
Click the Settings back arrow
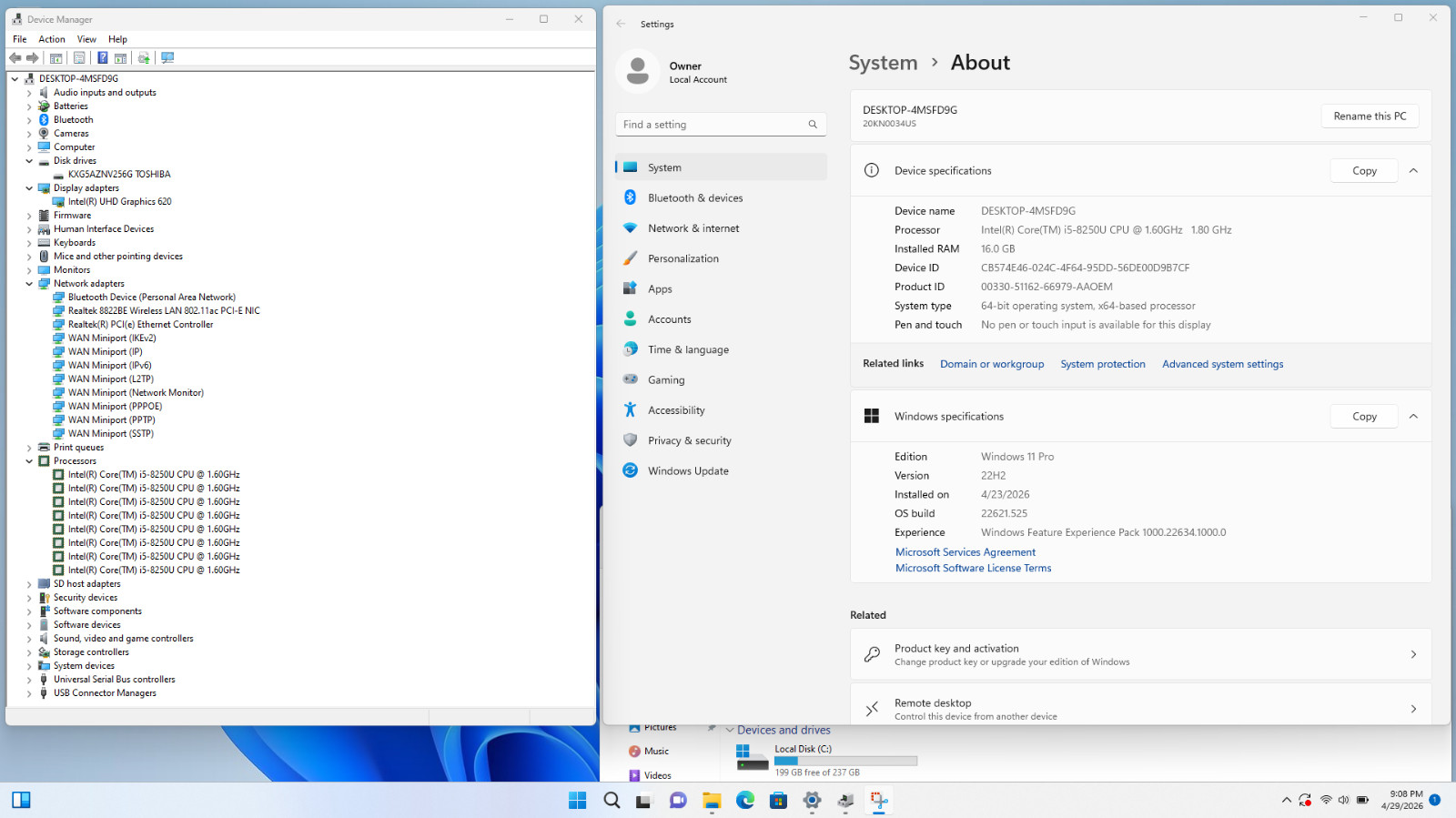[621, 24]
